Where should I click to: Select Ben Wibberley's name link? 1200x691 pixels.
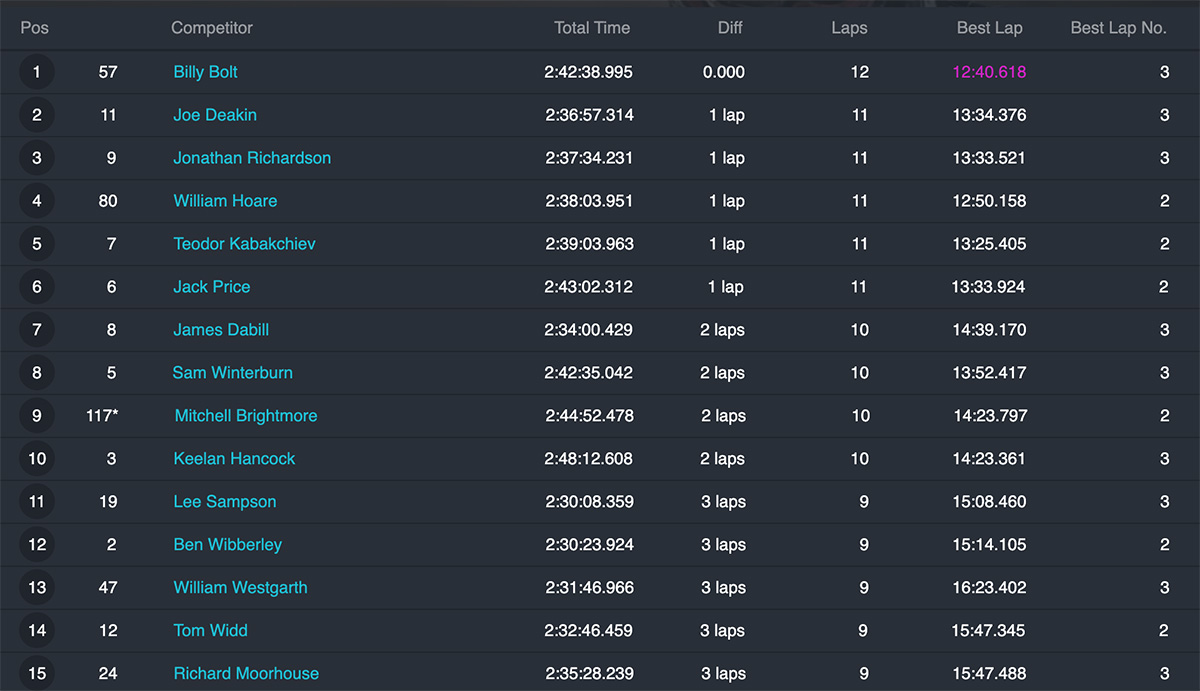click(228, 545)
